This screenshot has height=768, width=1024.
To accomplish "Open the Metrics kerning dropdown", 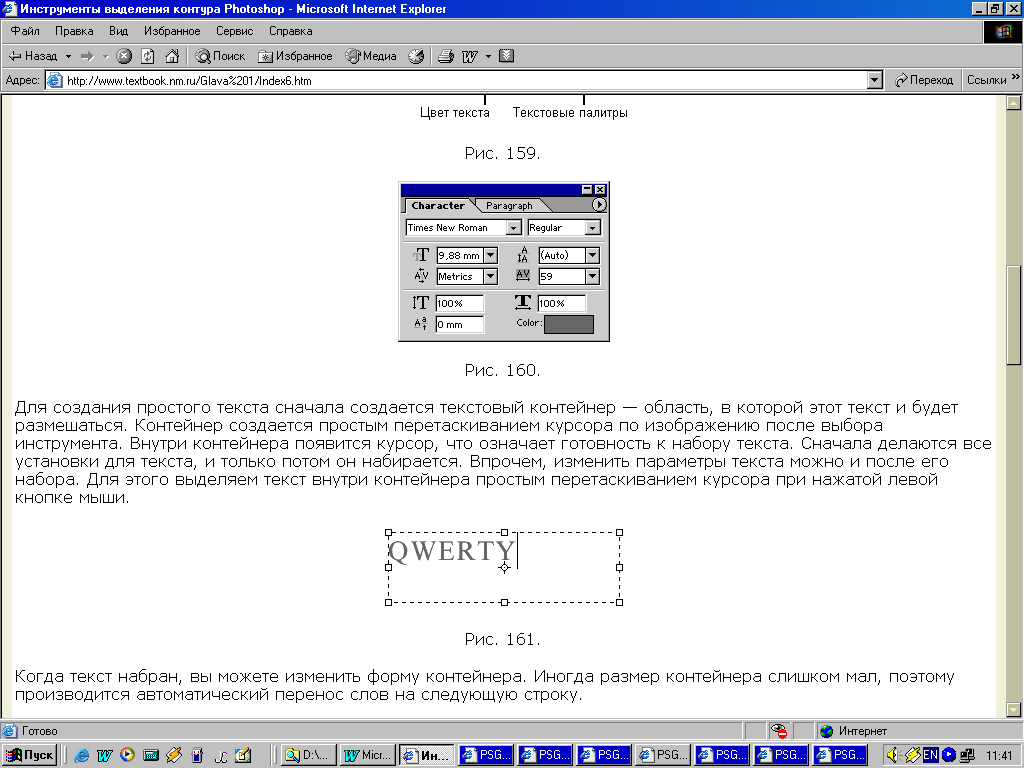I will coord(490,276).
